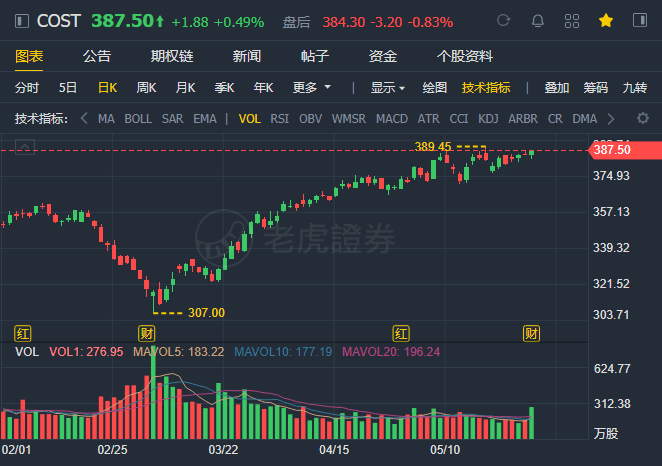
Task: Open the 帖子 tab
Action: coord(315,56)
